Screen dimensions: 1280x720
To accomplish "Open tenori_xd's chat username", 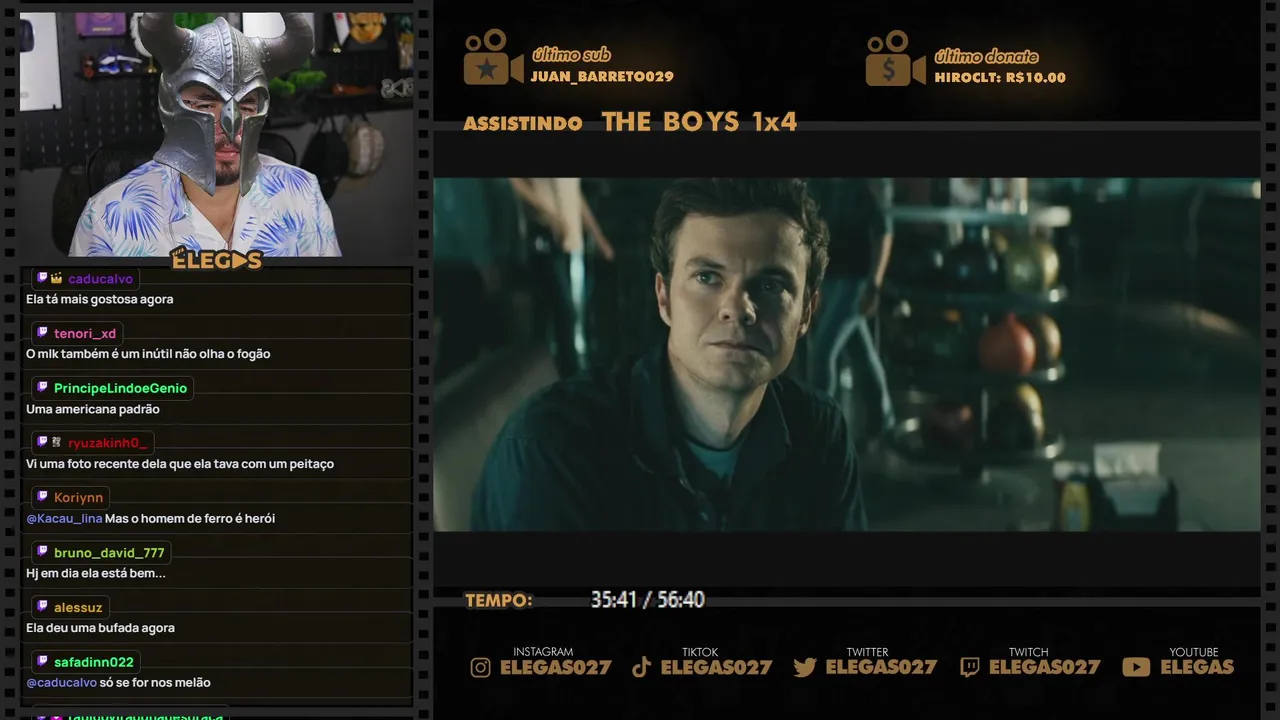I will point(85,333).
